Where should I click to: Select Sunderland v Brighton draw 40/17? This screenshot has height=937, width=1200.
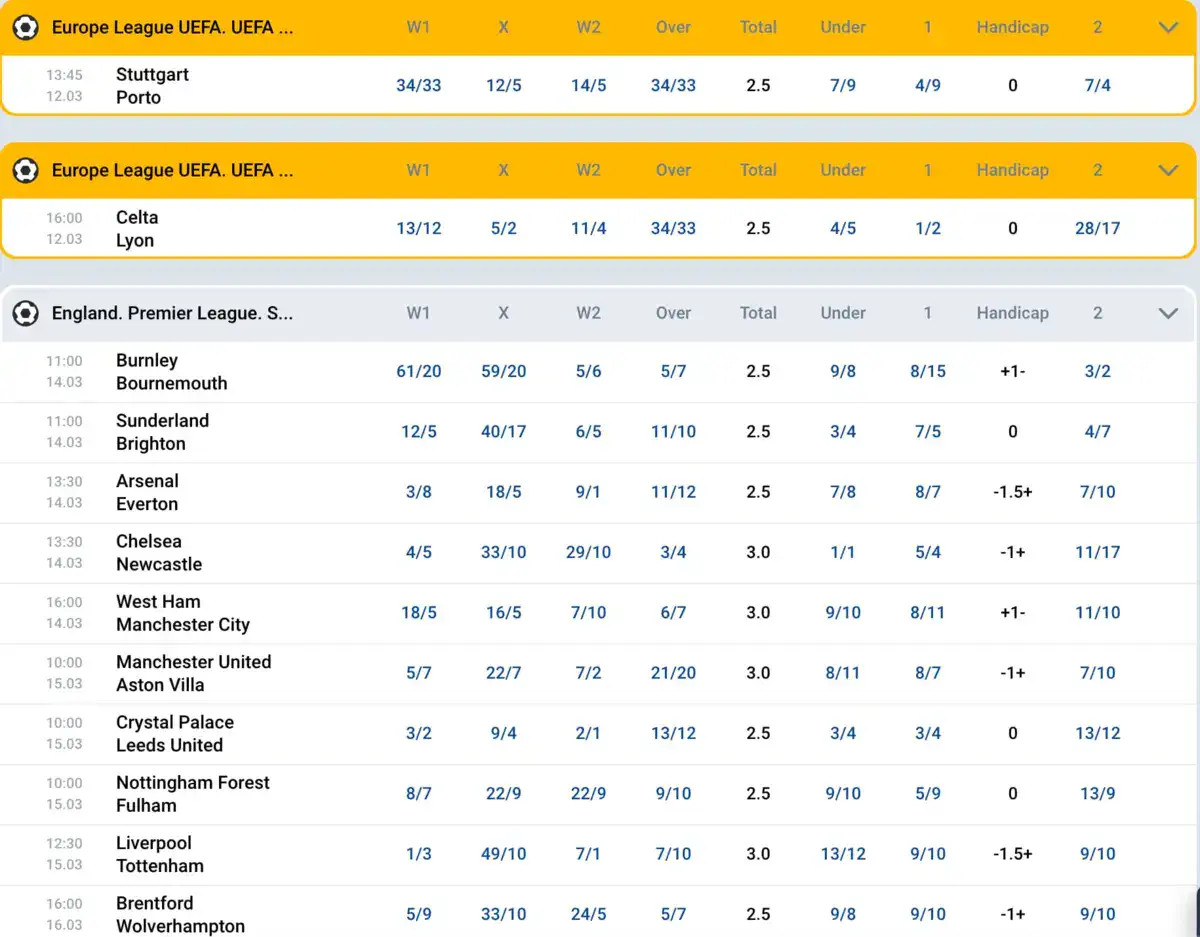coord(503,431)
